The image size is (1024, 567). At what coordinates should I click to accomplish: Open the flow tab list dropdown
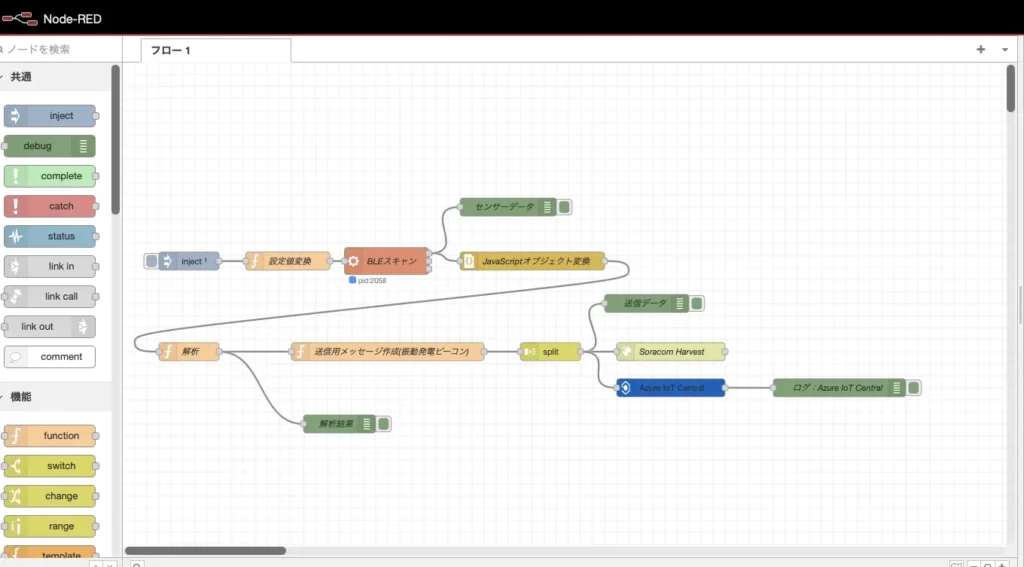(x=1005, y=49)
